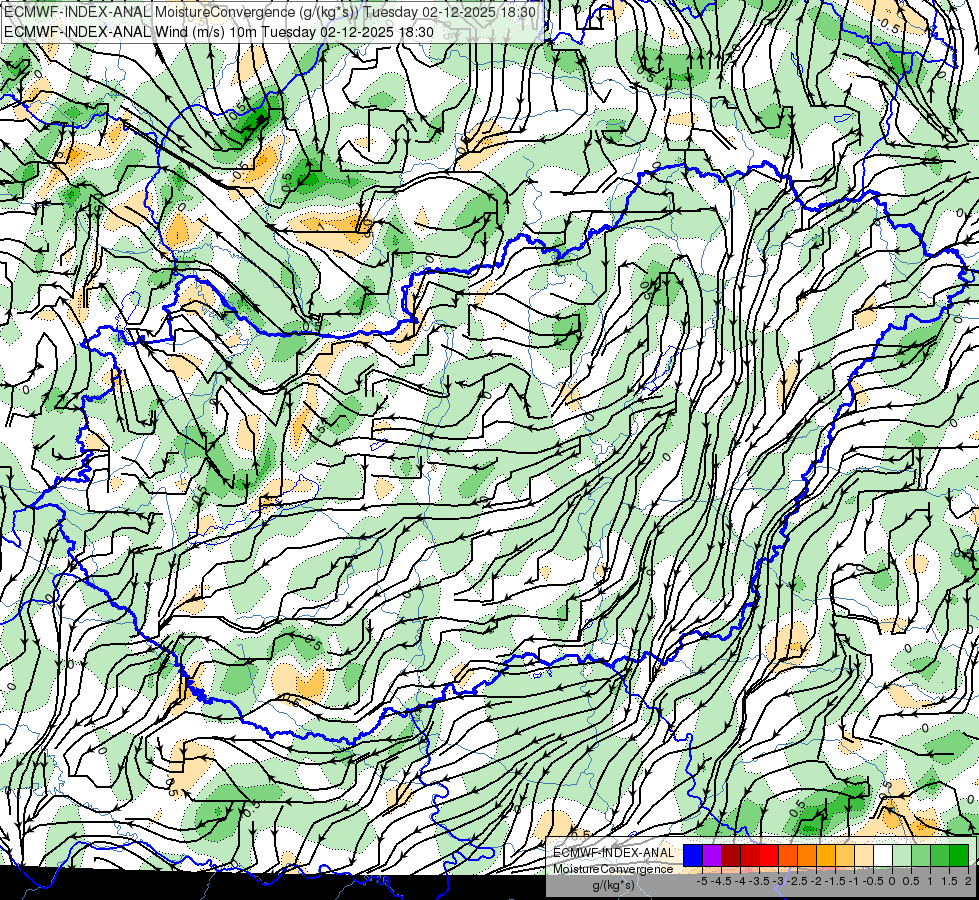Click 'ECMWF-INDEX-ANAL' label in the legend box
979x900 pixels.
pos(614,853)
